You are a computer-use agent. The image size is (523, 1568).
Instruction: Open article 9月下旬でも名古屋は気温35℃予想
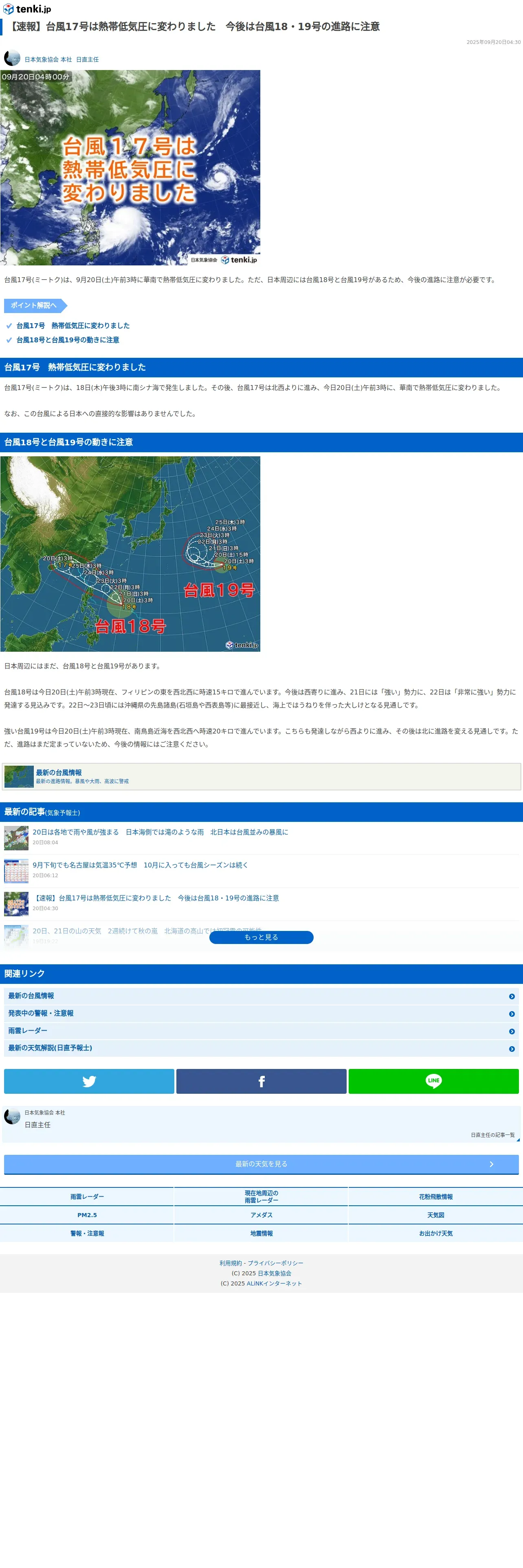tap(140, 865)
